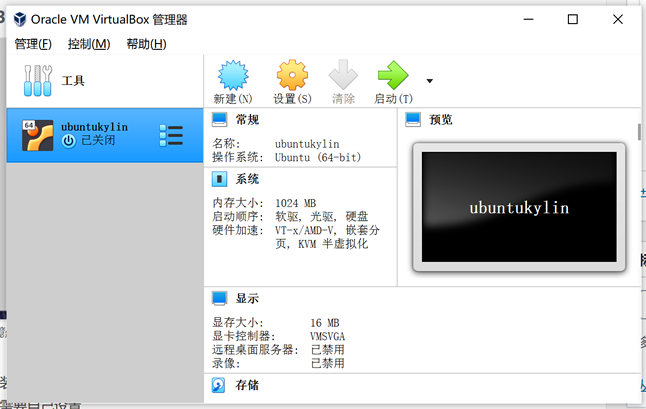Open the 帮助(H) menu
Image resolution: width=646 pixels, height=409 pixels.
point(146,44)
